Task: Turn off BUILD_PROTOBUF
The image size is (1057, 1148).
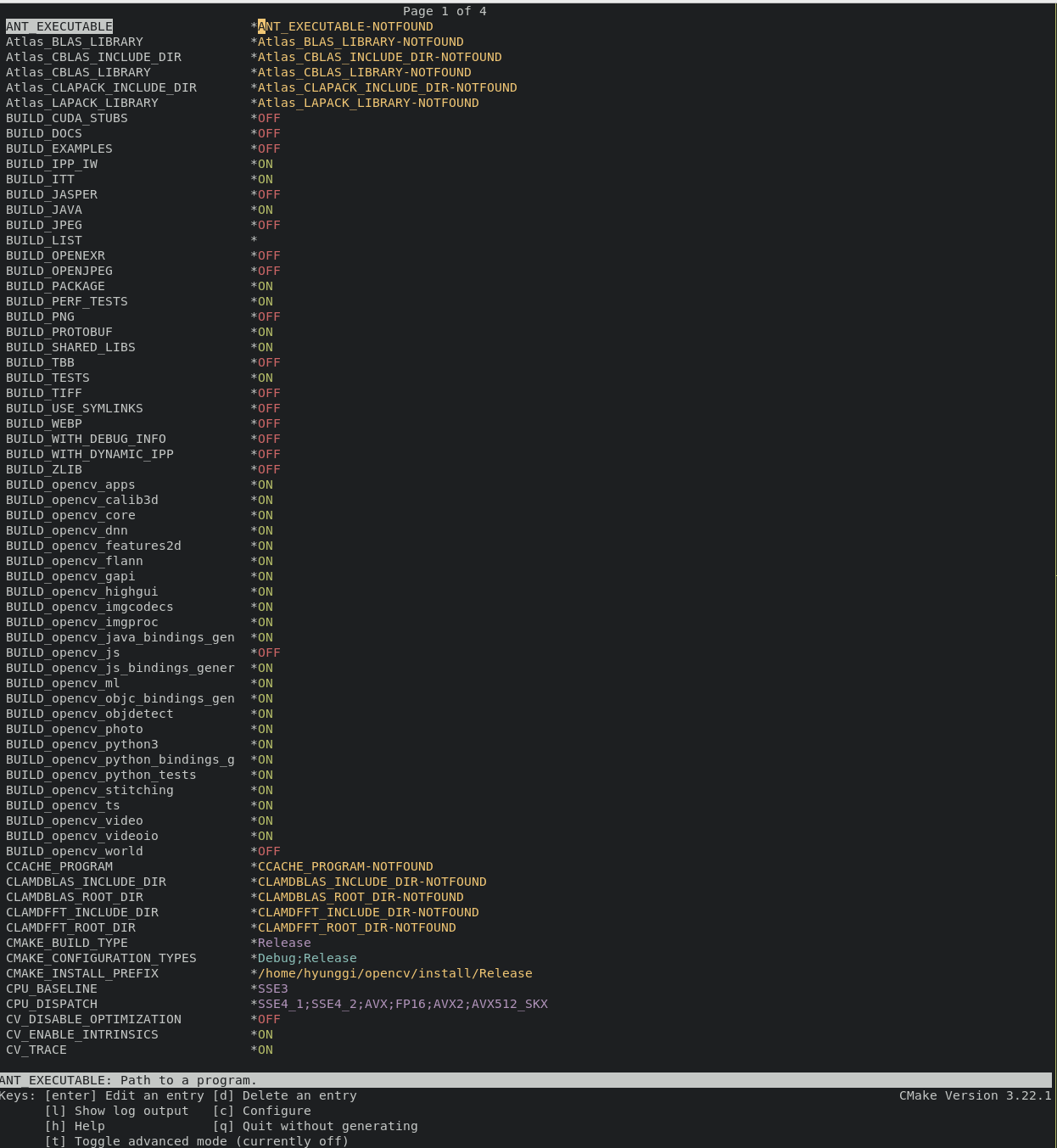Action: 264,332
